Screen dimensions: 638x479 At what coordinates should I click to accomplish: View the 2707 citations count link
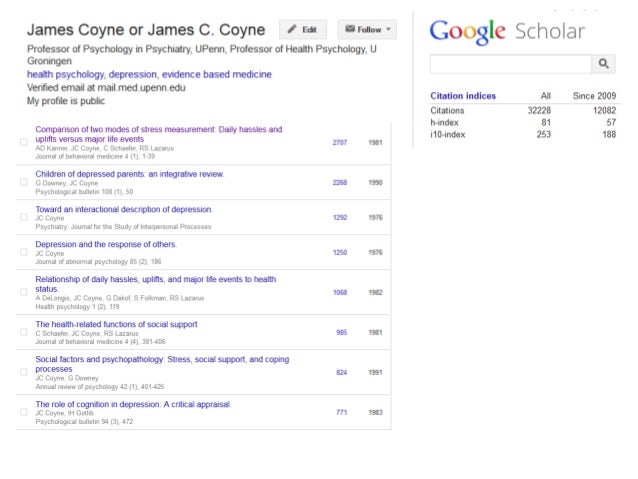tap(340, 143)
